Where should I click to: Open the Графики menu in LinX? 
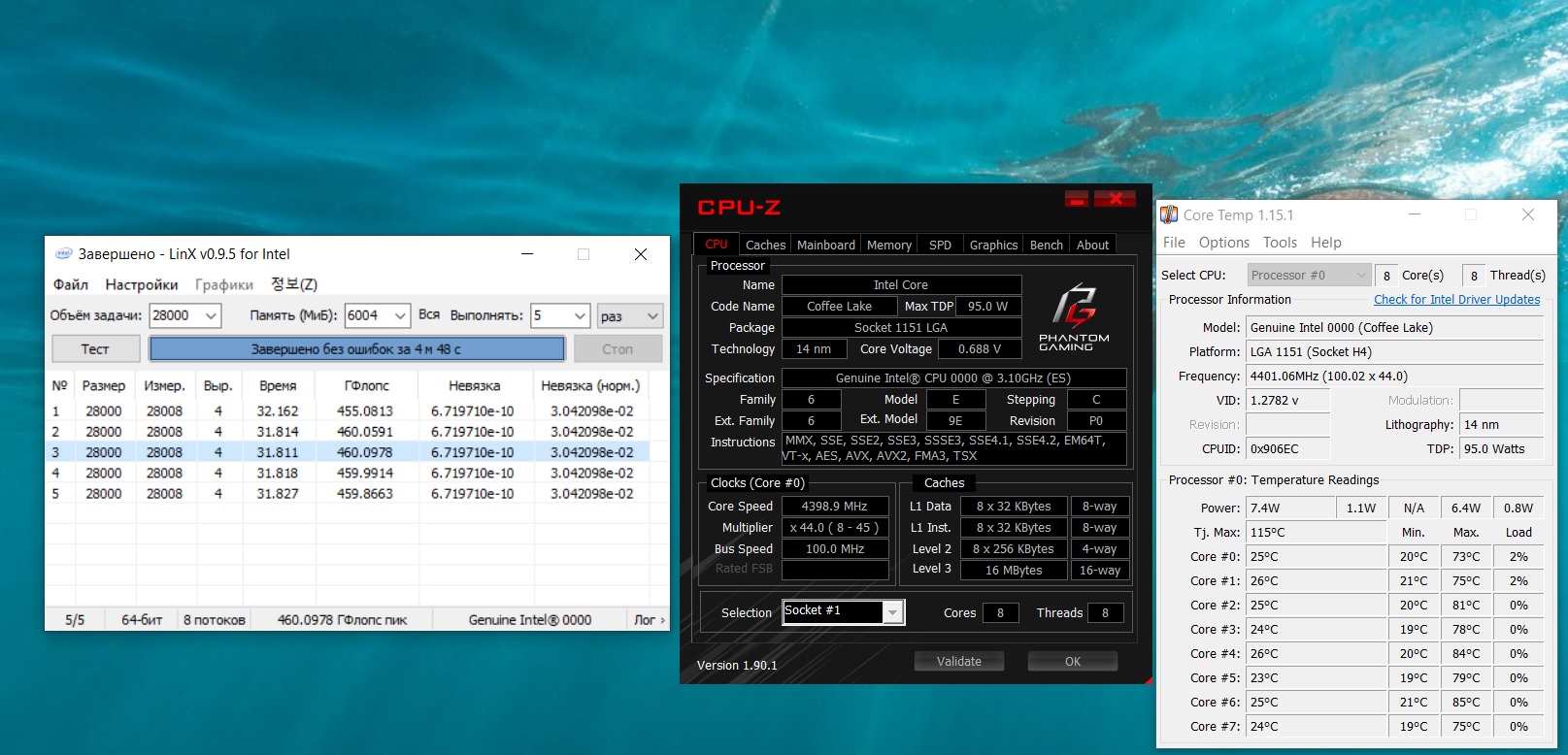tap(224, 284)
